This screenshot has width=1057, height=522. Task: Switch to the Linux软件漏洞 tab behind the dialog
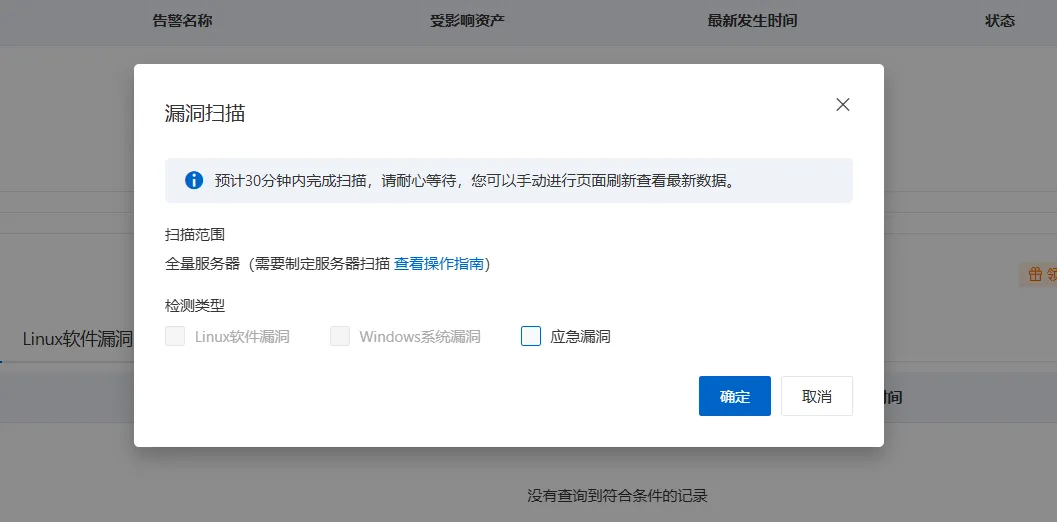77,339
